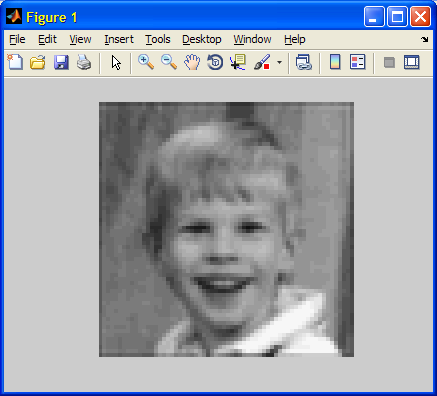Viewport: 437px width, 396px height.
Task: Insert a legend using the toolbar icon
Action: [358, 62]
